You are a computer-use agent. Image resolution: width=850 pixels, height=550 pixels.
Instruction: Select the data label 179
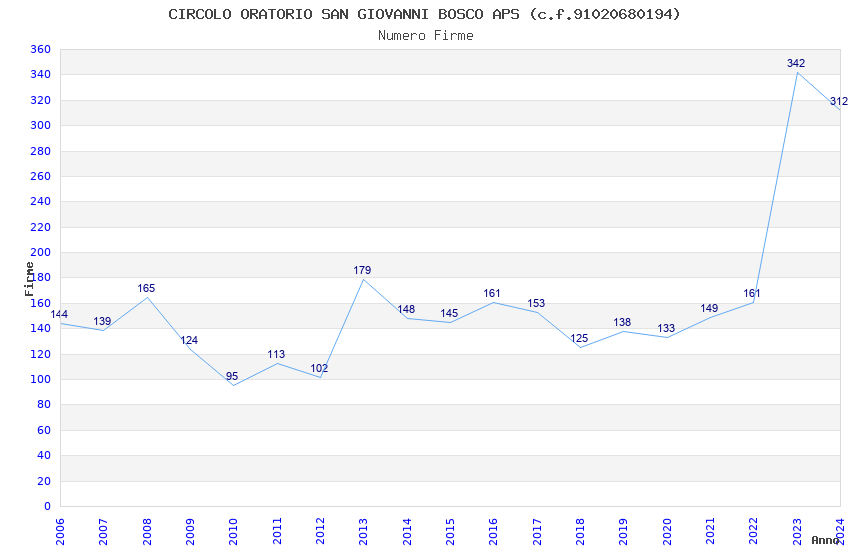[x=362, y=270]
